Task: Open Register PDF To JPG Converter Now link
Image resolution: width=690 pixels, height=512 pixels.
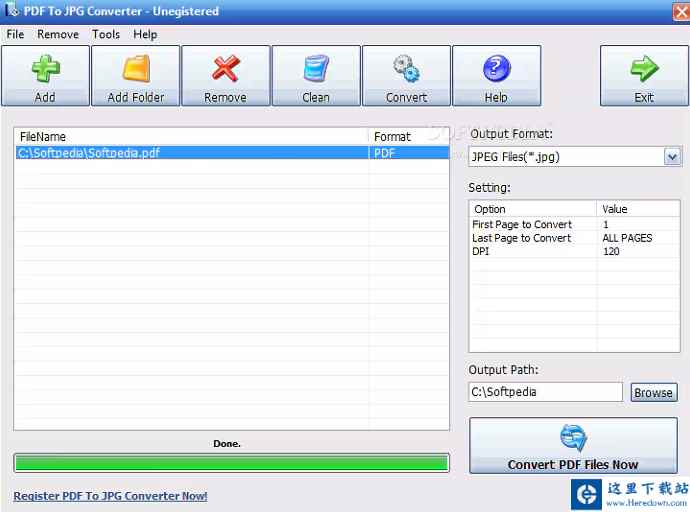Action: (x=110, y=496)
